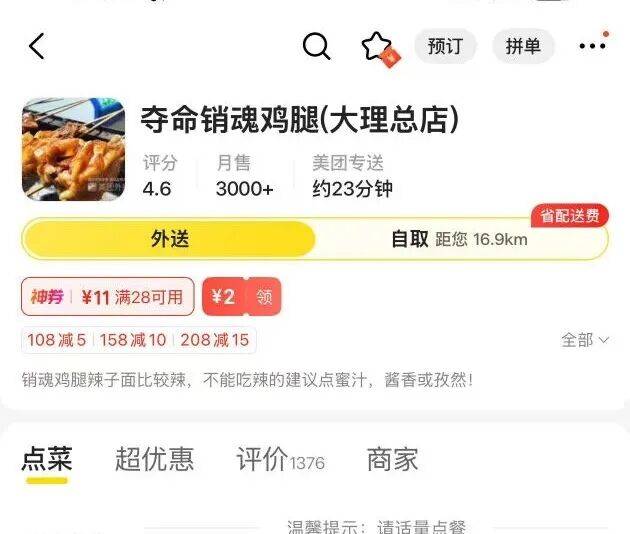The height and width of the screenshot is (534, 630).
Task: Tap the shop name 夺命销魂鸡腿(大理总店)
Action: [299, 119]
